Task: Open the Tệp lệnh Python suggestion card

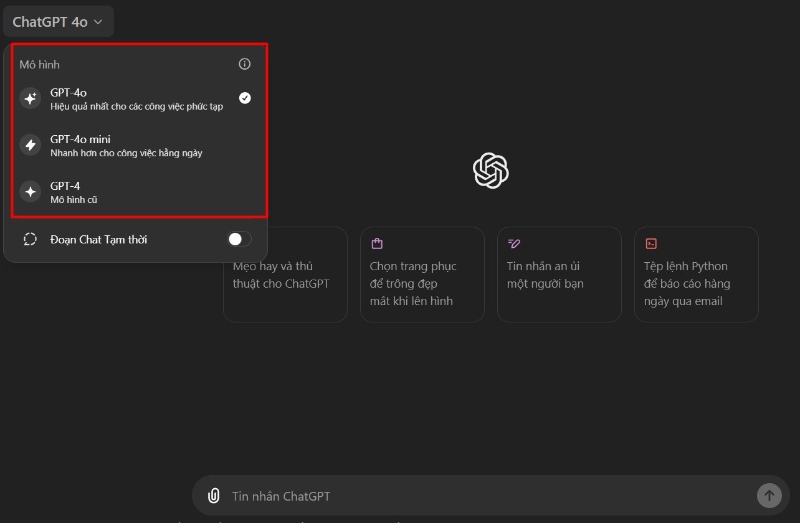Action: pyautogui.click(x=696, y=275)
